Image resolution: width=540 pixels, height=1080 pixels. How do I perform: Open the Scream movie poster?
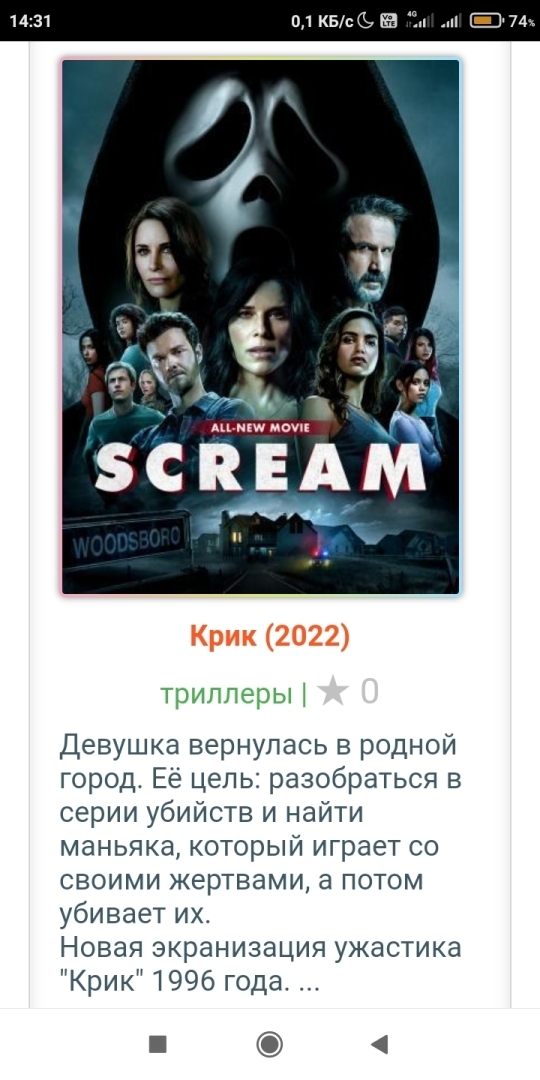pyautogui.click(x=260, y=326)
